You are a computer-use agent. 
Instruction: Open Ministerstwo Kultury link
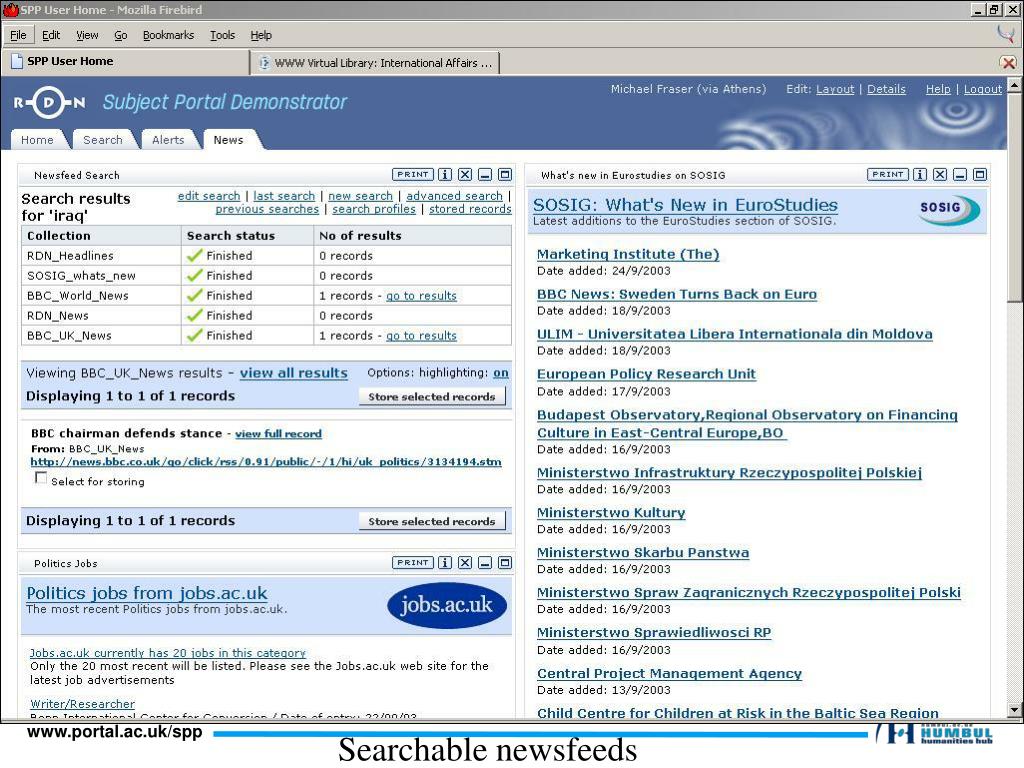[611, 513]
